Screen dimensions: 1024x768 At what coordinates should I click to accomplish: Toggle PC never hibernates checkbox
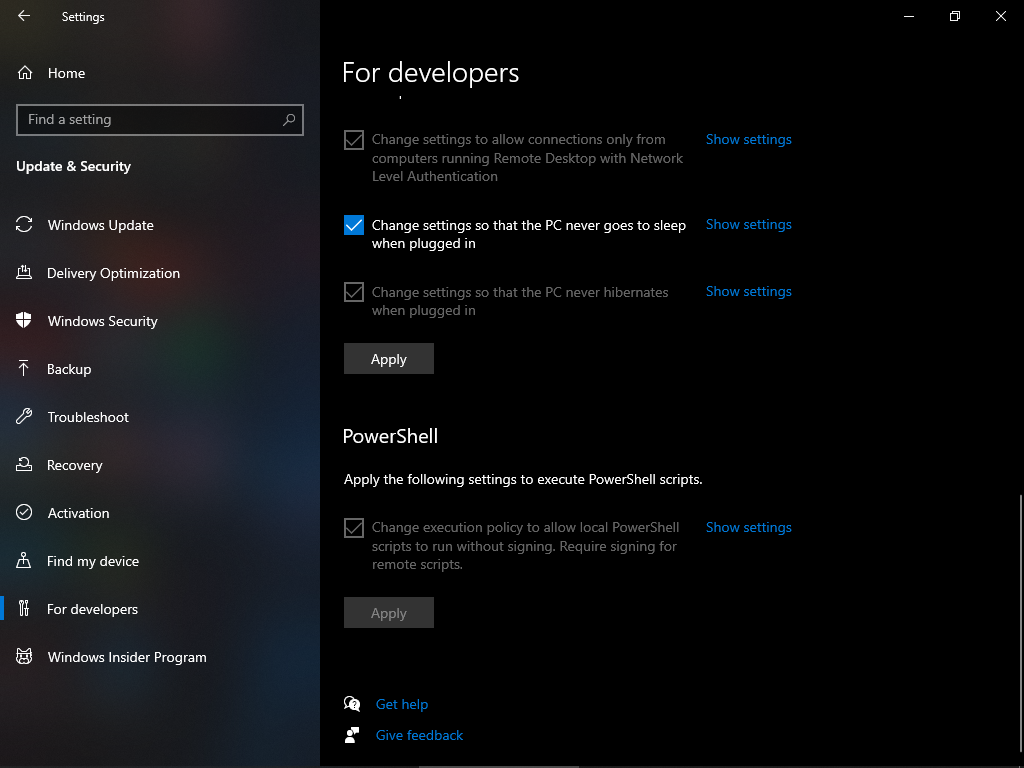tap(354, 292)
